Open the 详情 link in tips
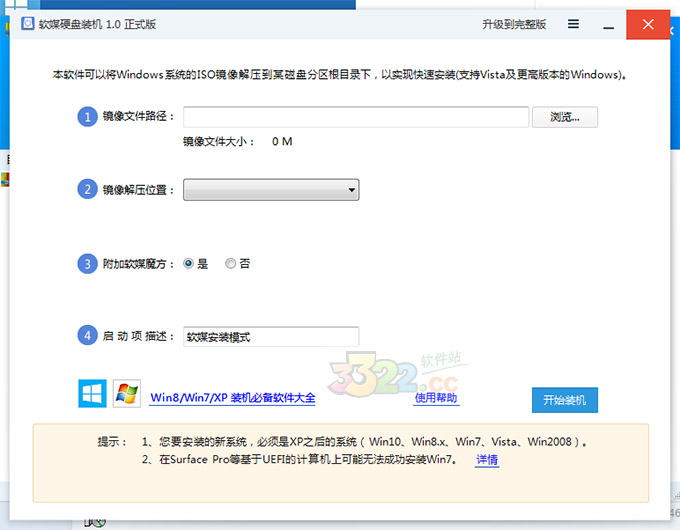The width and height of the screenshot is (680, 530). point(487,459)
